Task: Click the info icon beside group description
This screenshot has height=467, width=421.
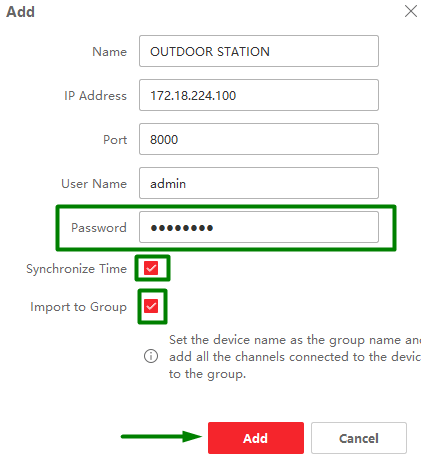Action: point(151,356)
